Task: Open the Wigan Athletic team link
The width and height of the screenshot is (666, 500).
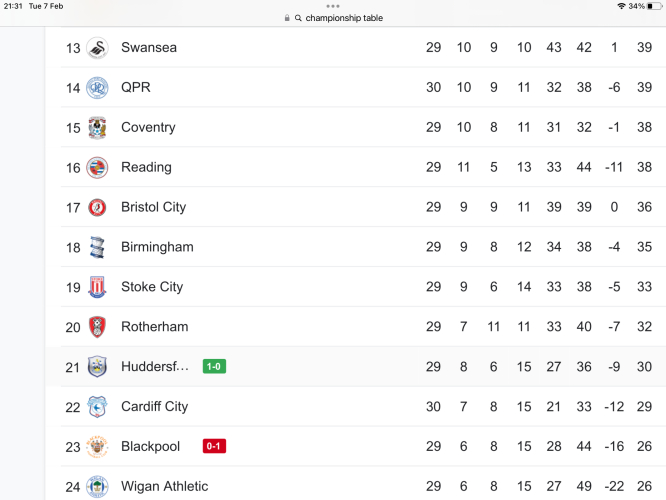Action: click(x=164, y=486)
